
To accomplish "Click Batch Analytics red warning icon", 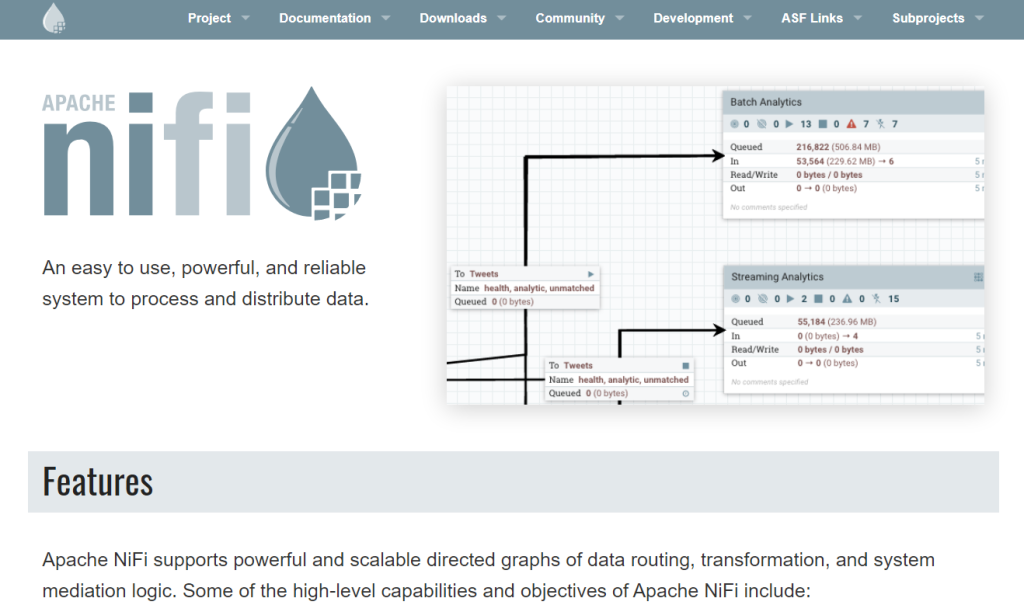I will pos(851,123).
